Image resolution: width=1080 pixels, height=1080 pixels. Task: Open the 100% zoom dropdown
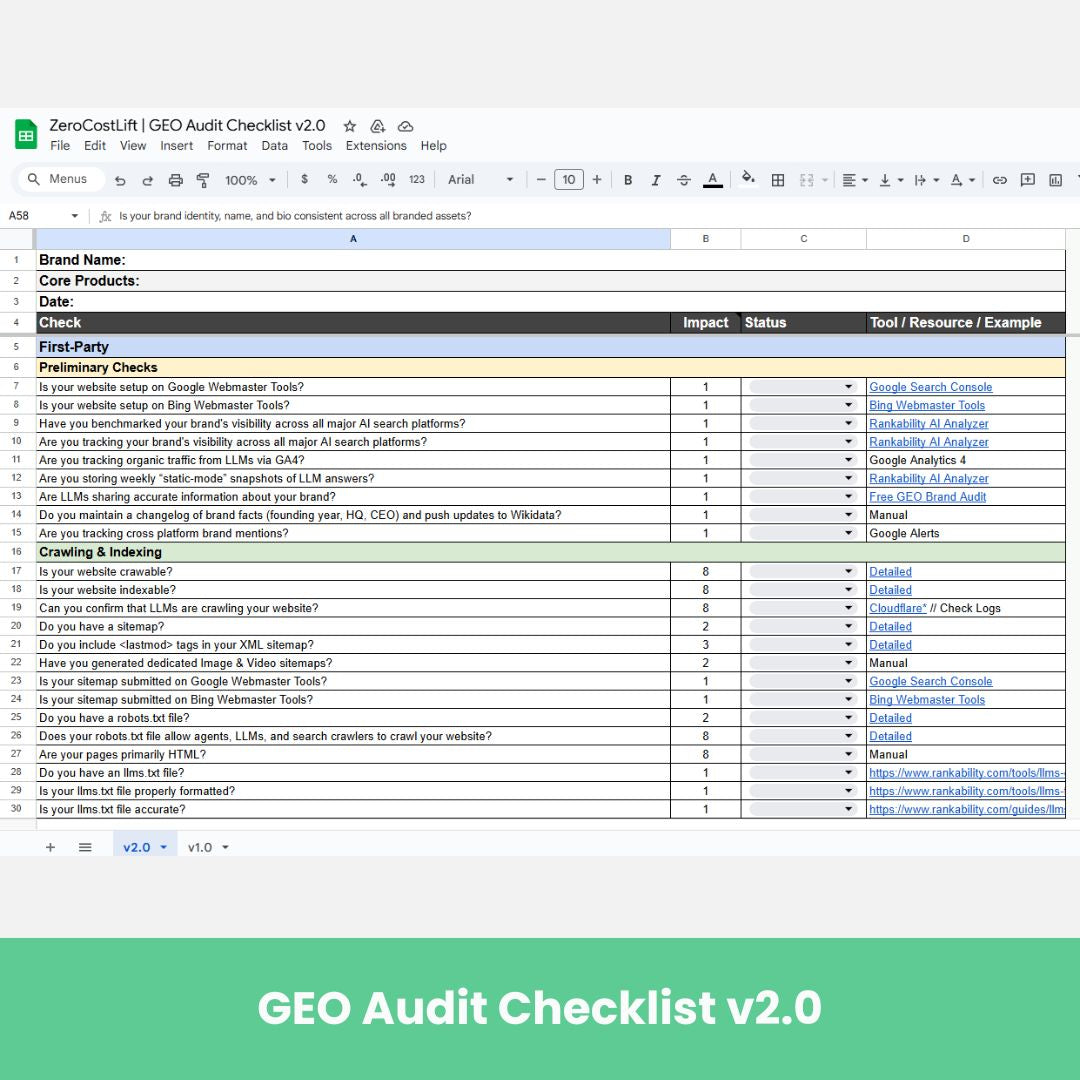point(250,180)
